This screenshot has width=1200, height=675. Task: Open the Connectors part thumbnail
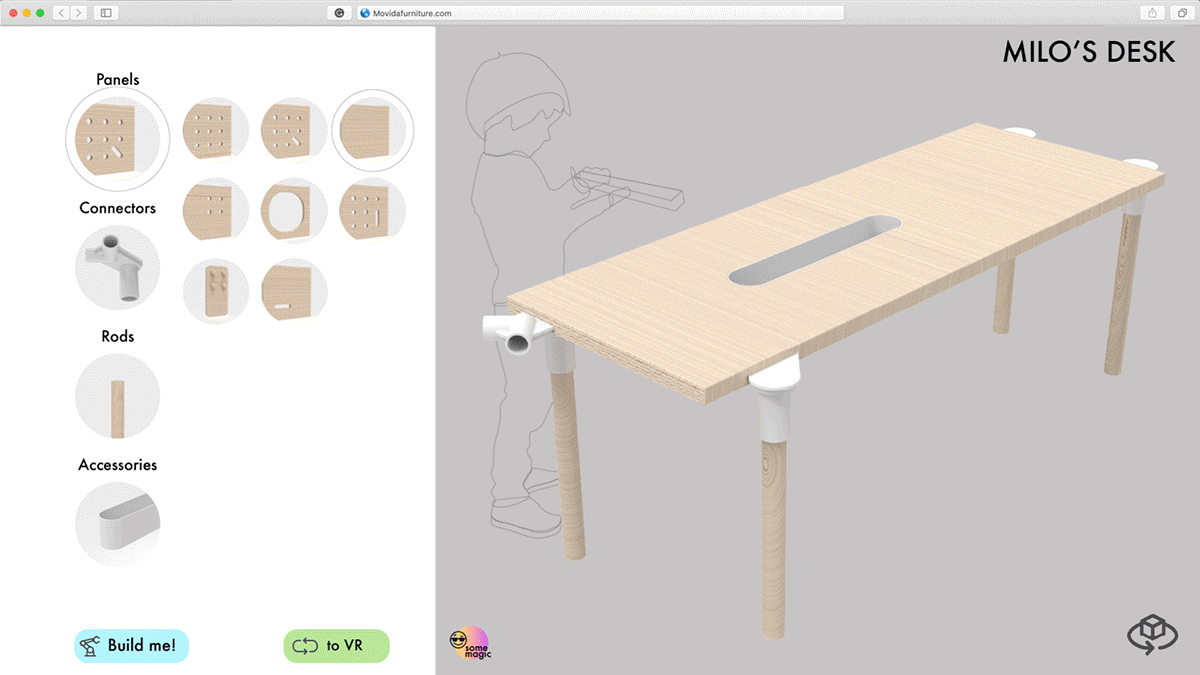tap(118, 267)
